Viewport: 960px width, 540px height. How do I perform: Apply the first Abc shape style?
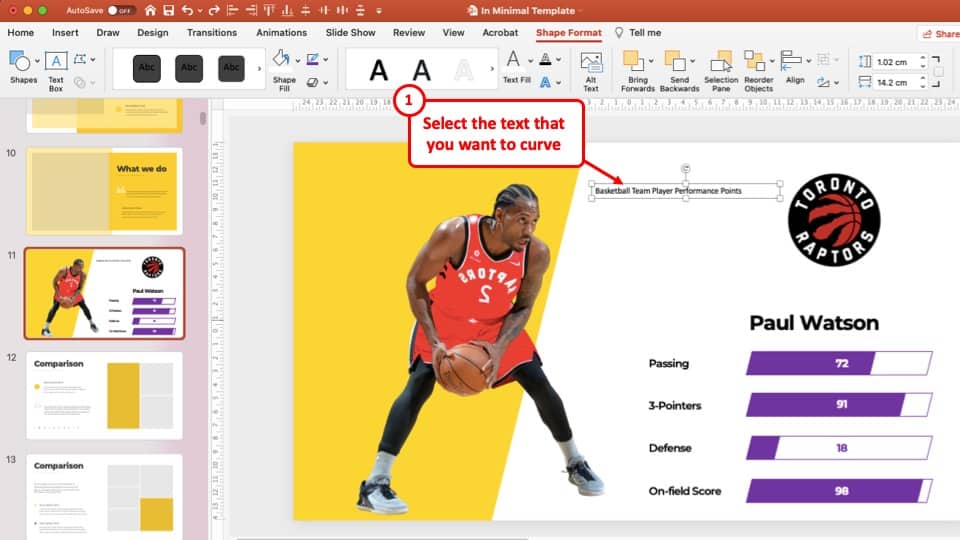pyautogui.click(x=147, y=68)
